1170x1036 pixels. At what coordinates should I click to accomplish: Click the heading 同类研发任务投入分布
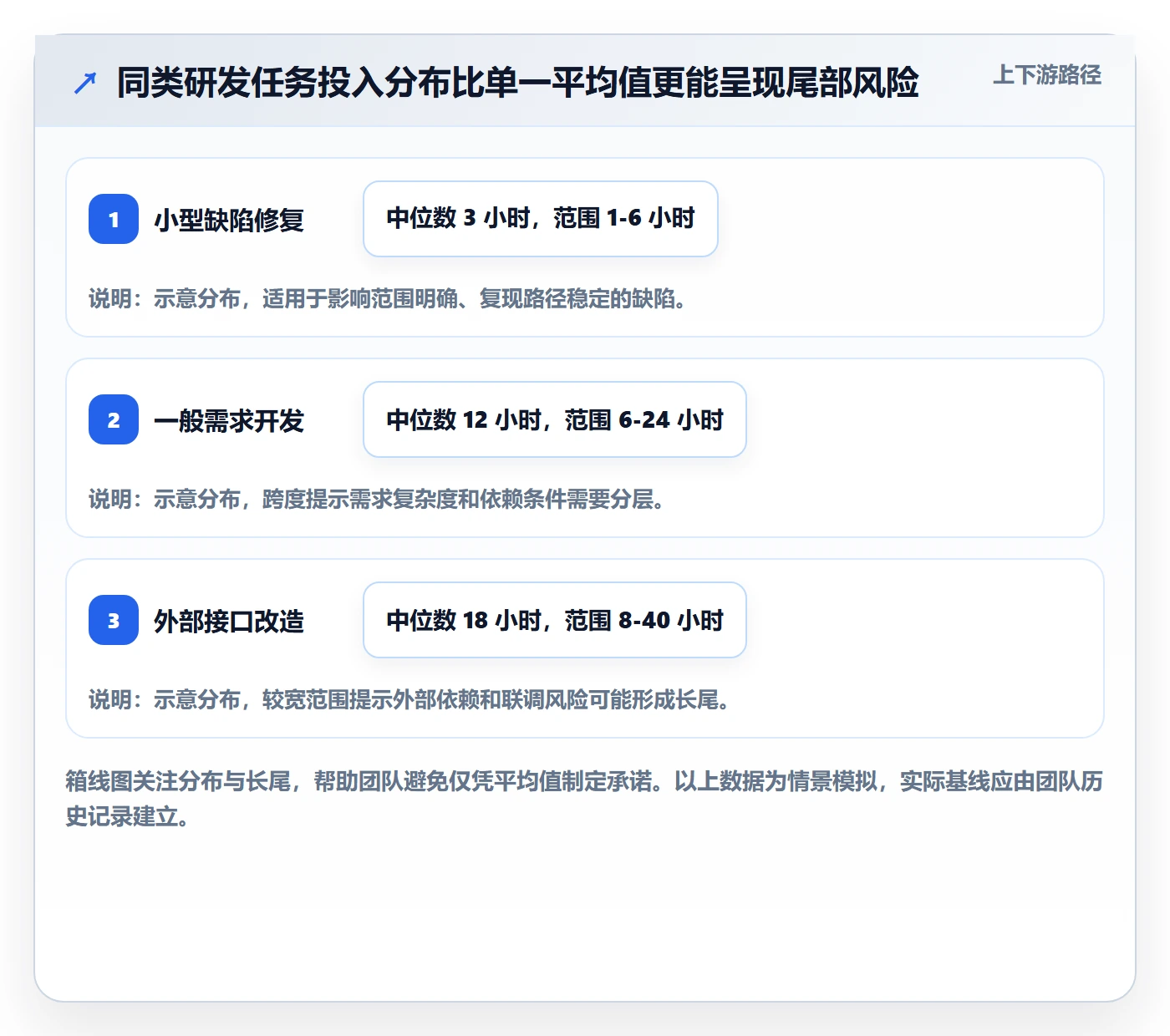(x=517, y=83)
